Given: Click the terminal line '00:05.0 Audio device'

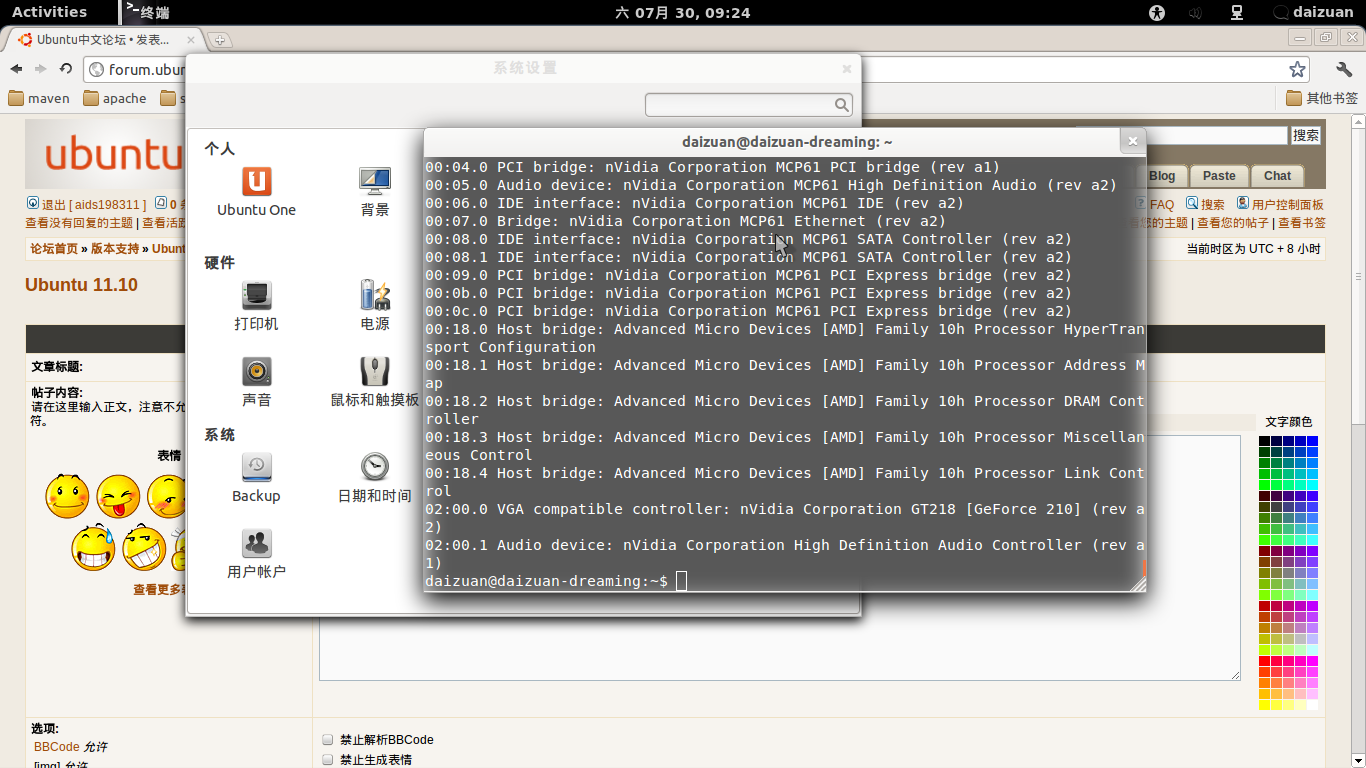Looking at the screenshot, I should 771,185.
